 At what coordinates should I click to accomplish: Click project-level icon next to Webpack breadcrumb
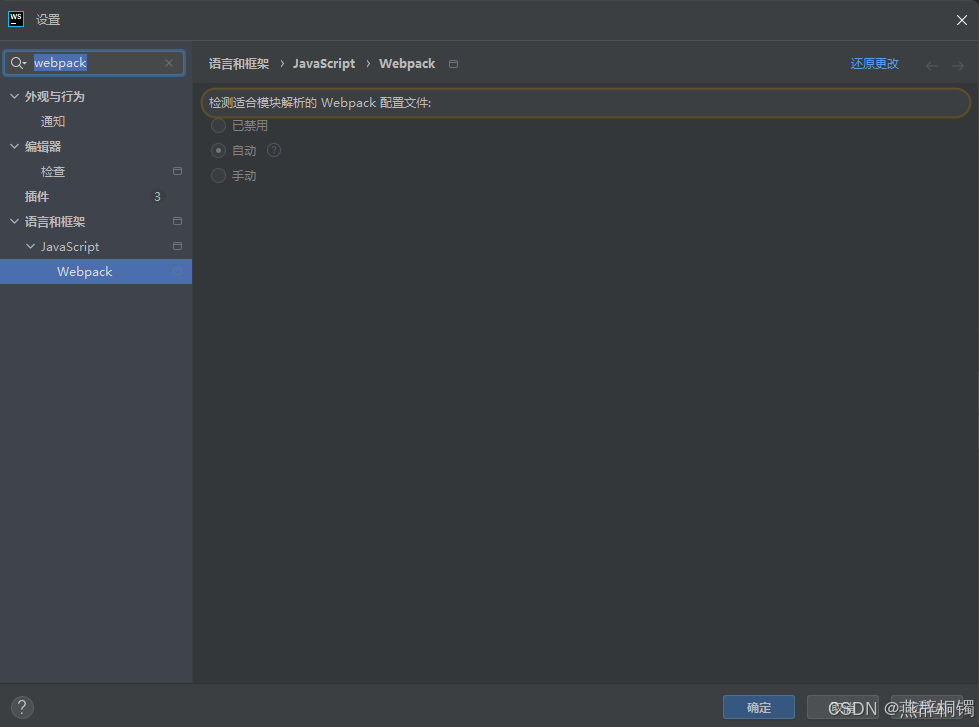[453, 64]
